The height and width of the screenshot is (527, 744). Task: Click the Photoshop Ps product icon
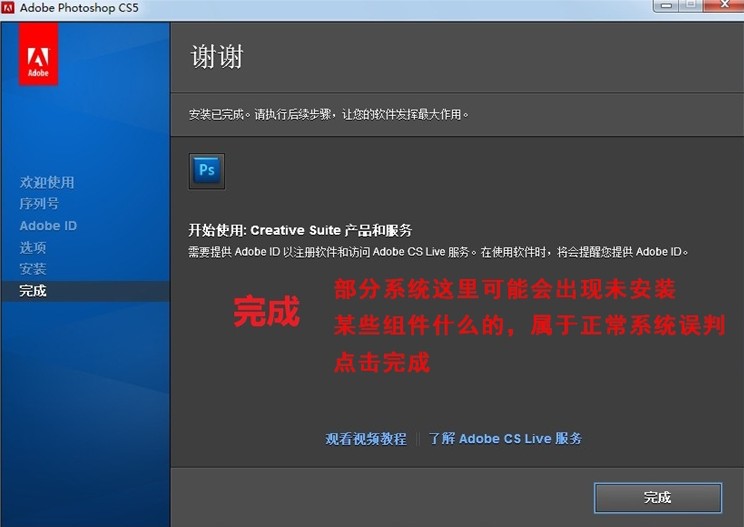(x=207, y=171)
